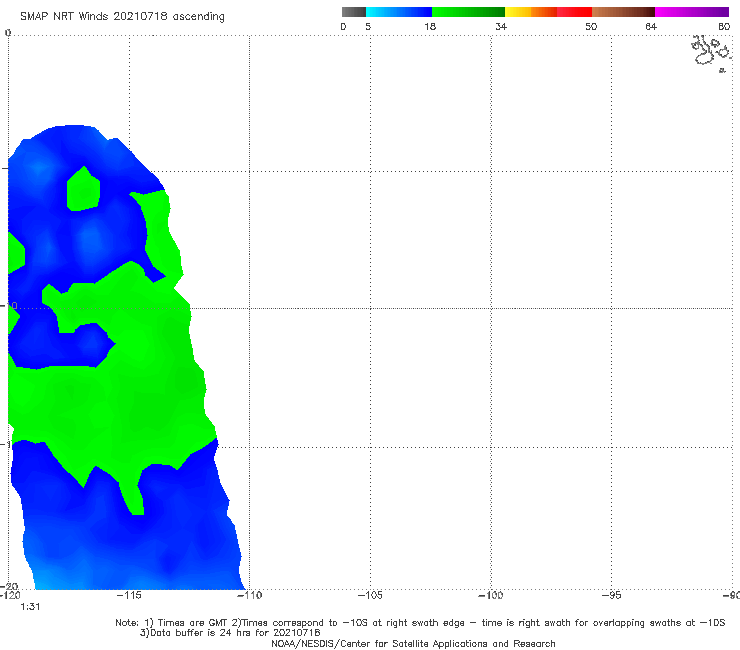Click the color bar label "18"

point(430,27)
